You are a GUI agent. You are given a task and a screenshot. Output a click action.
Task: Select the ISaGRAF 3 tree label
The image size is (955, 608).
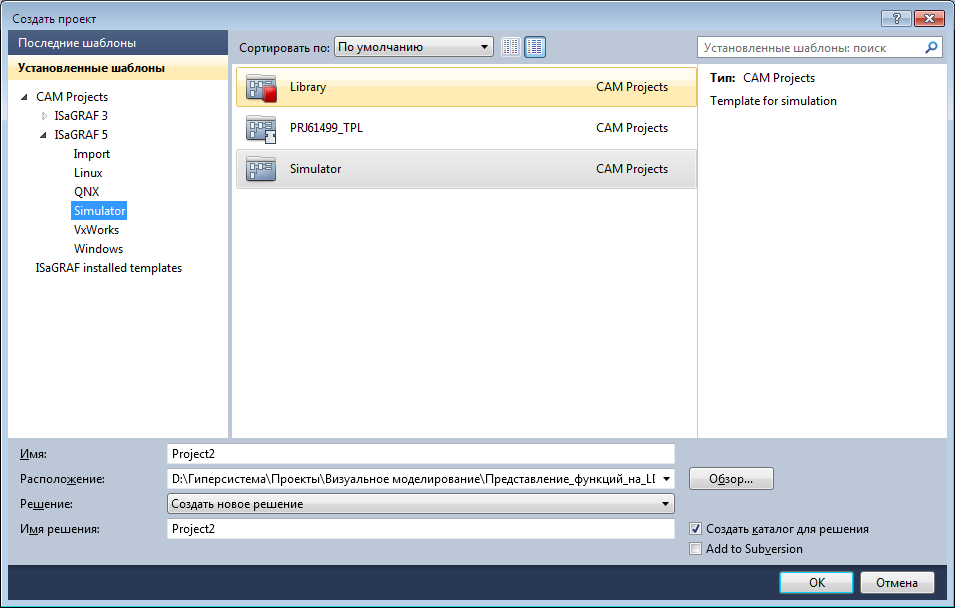click(80, 116)
